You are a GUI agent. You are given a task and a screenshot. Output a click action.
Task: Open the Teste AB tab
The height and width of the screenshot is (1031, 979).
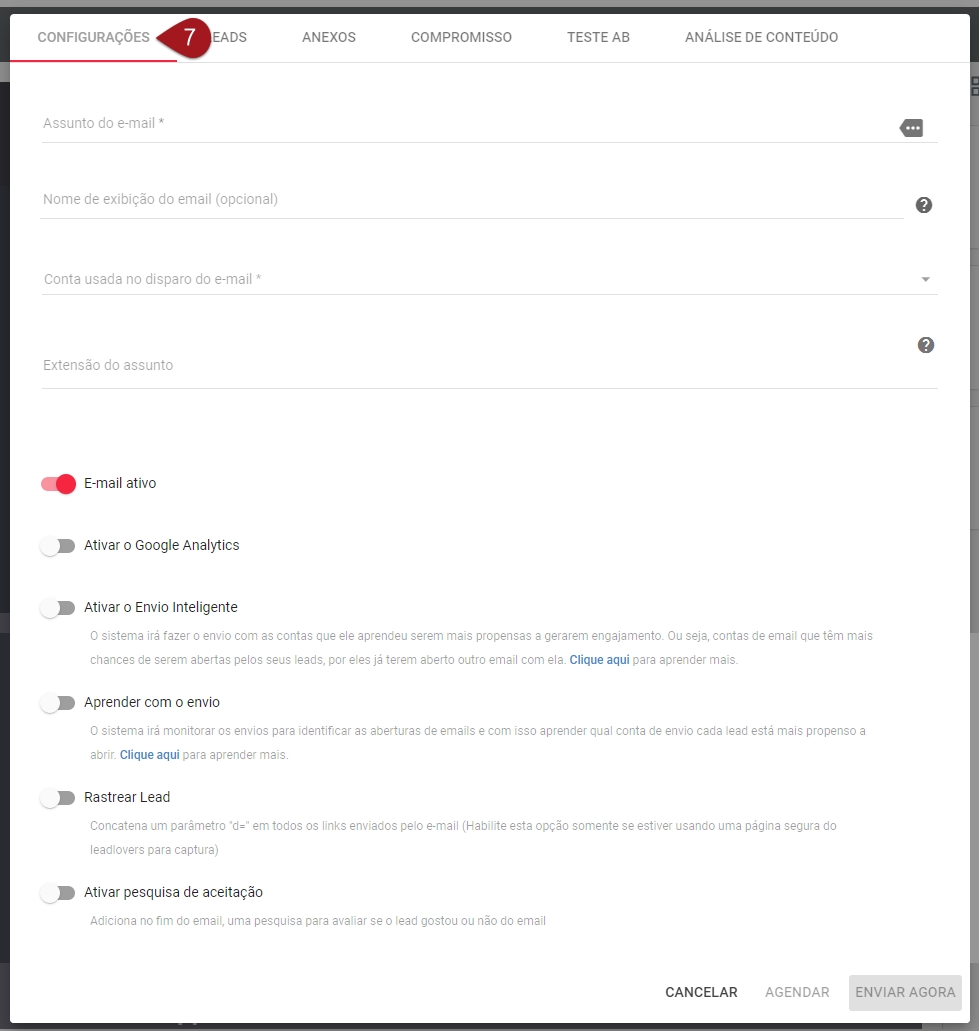click(x=598, y=37)
